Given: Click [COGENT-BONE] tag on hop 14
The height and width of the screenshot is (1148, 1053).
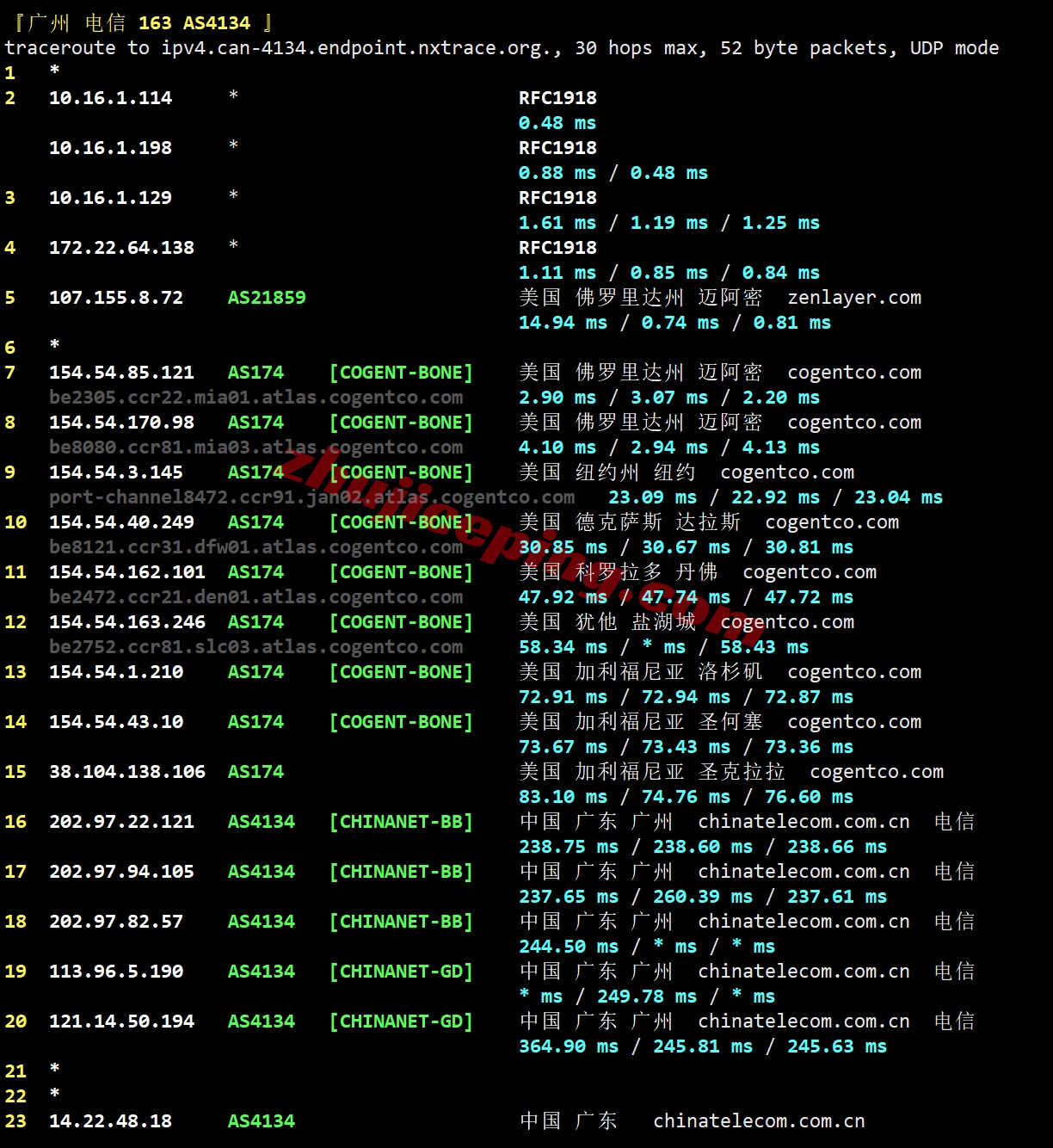Looking at the screenshot, I should tap(401, 722).
